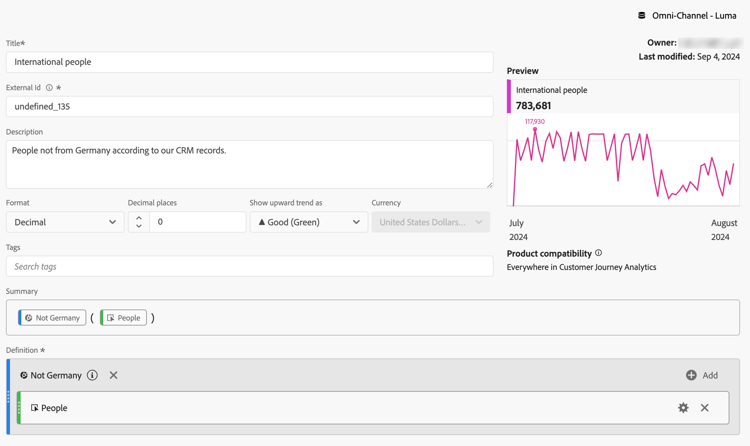Open the People component gear settings
The width and height of the screenshot is (750, 446).
point(683,408)
